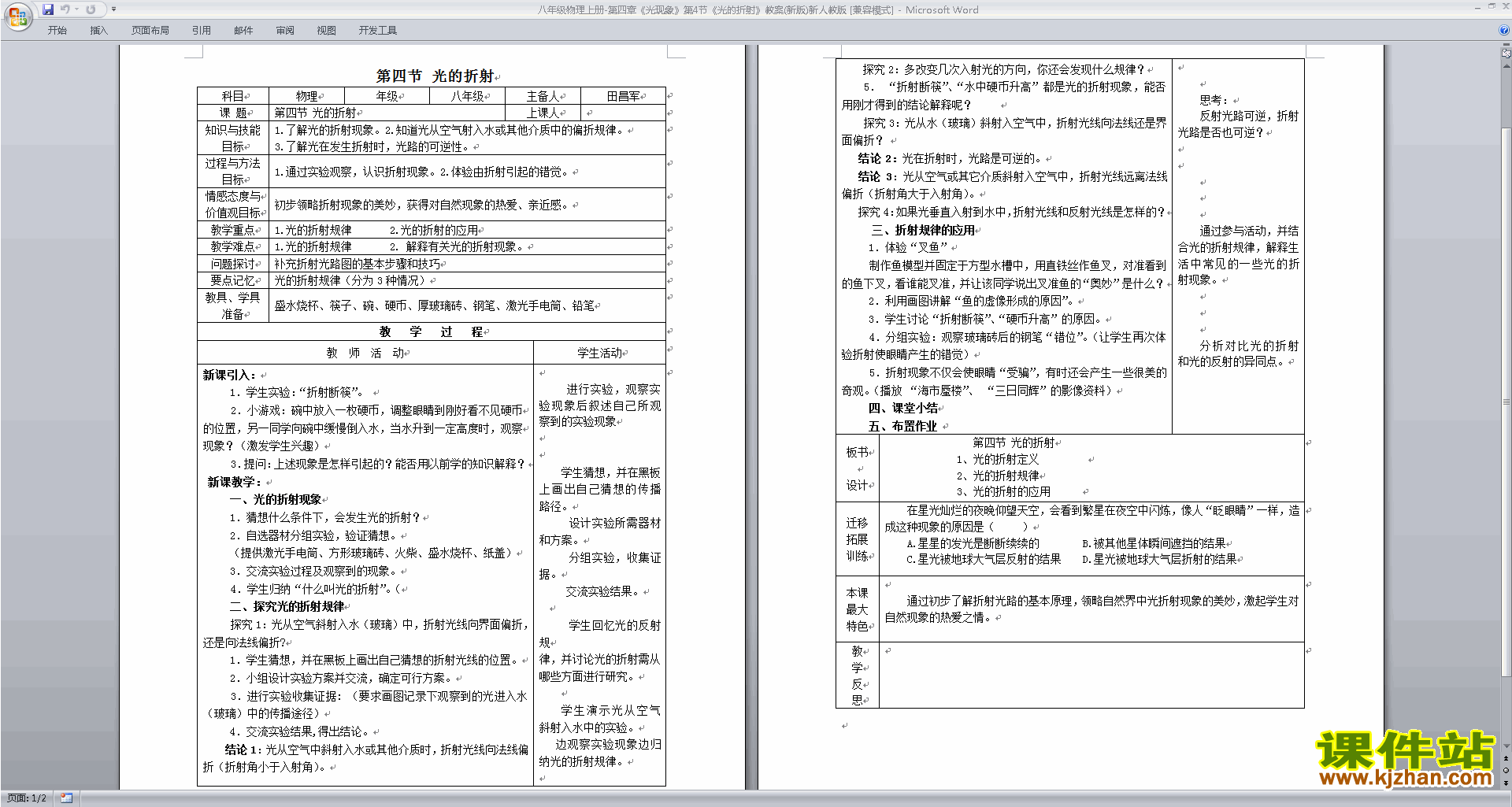Click the 主备人 table cell

tap(543, 96)
